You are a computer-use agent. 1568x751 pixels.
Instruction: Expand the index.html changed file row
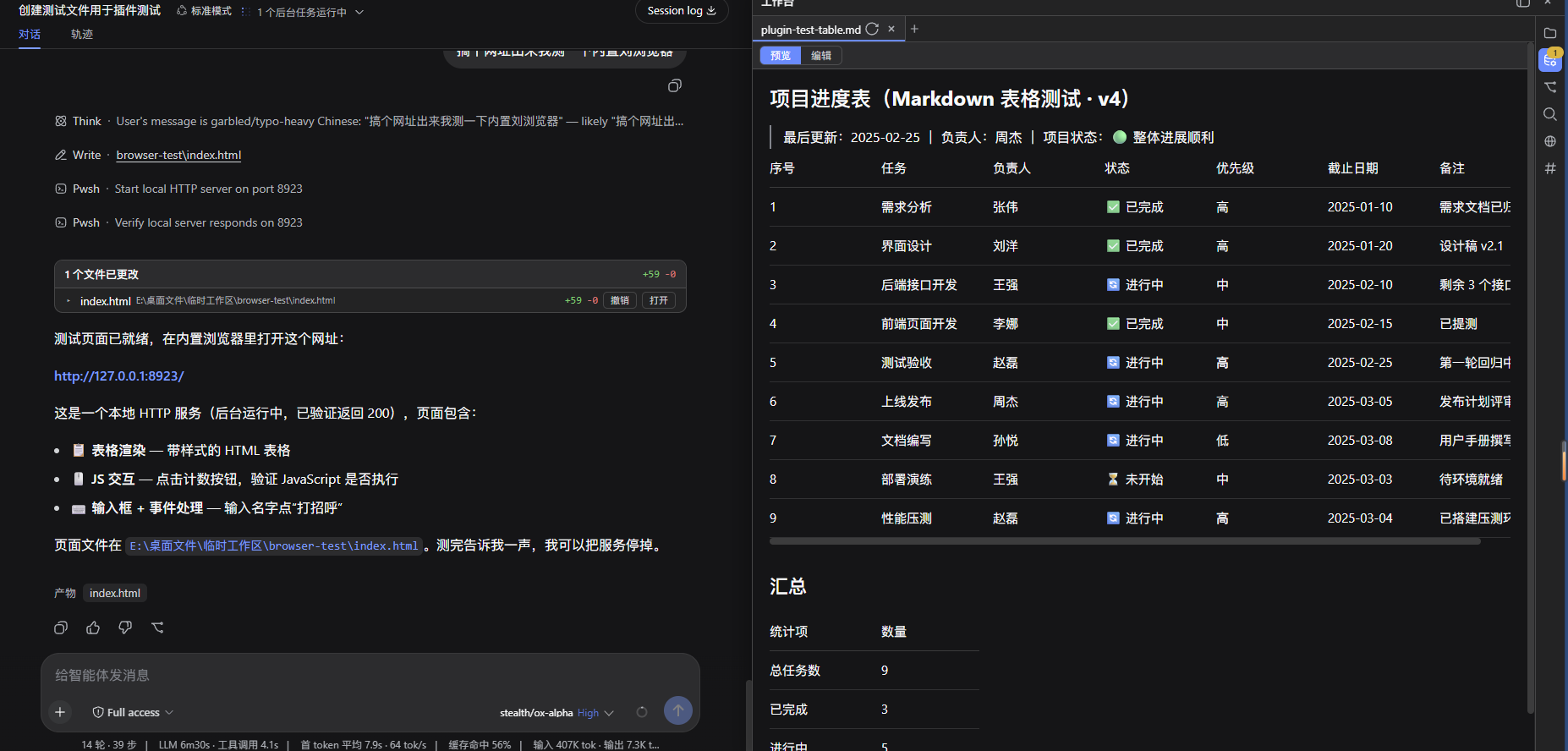point(69,300)
